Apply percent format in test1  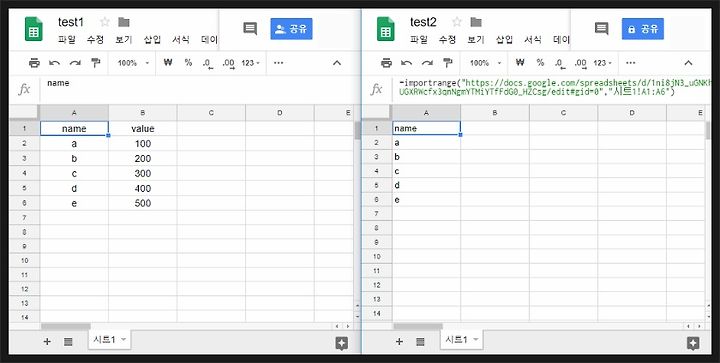coord(188,62)
